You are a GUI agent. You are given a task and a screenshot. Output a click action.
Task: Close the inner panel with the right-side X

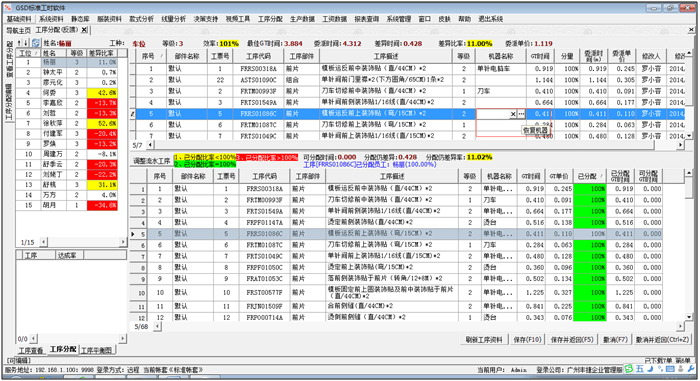pos(691,30)
